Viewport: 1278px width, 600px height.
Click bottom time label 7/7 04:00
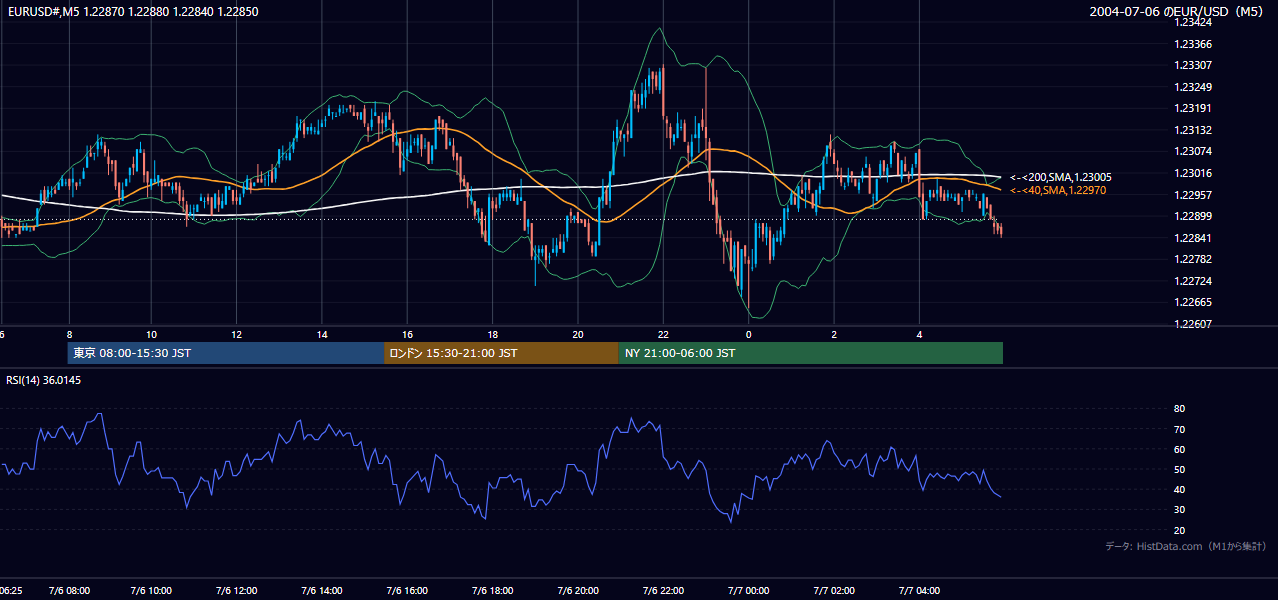[x=918, y=590]
